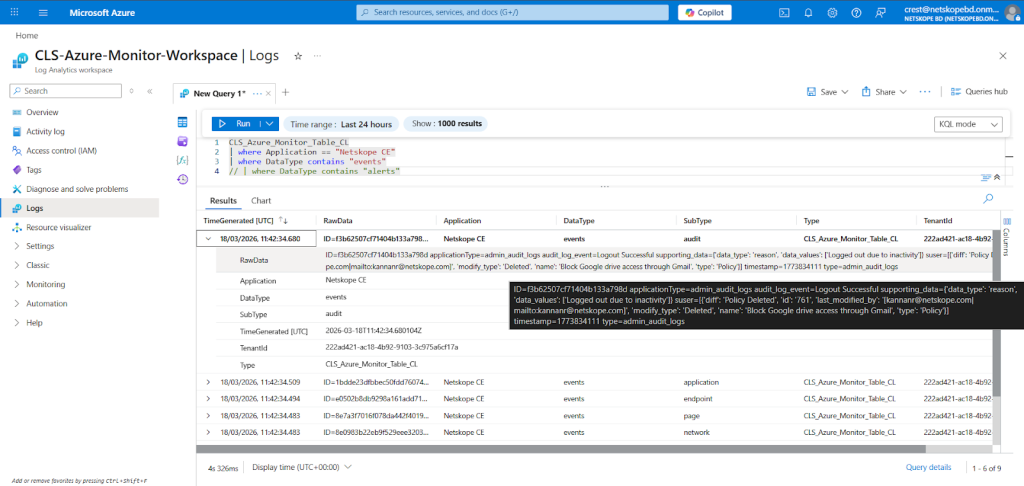
Task: Focus the top Search resources bar
Action: point(513,12)
